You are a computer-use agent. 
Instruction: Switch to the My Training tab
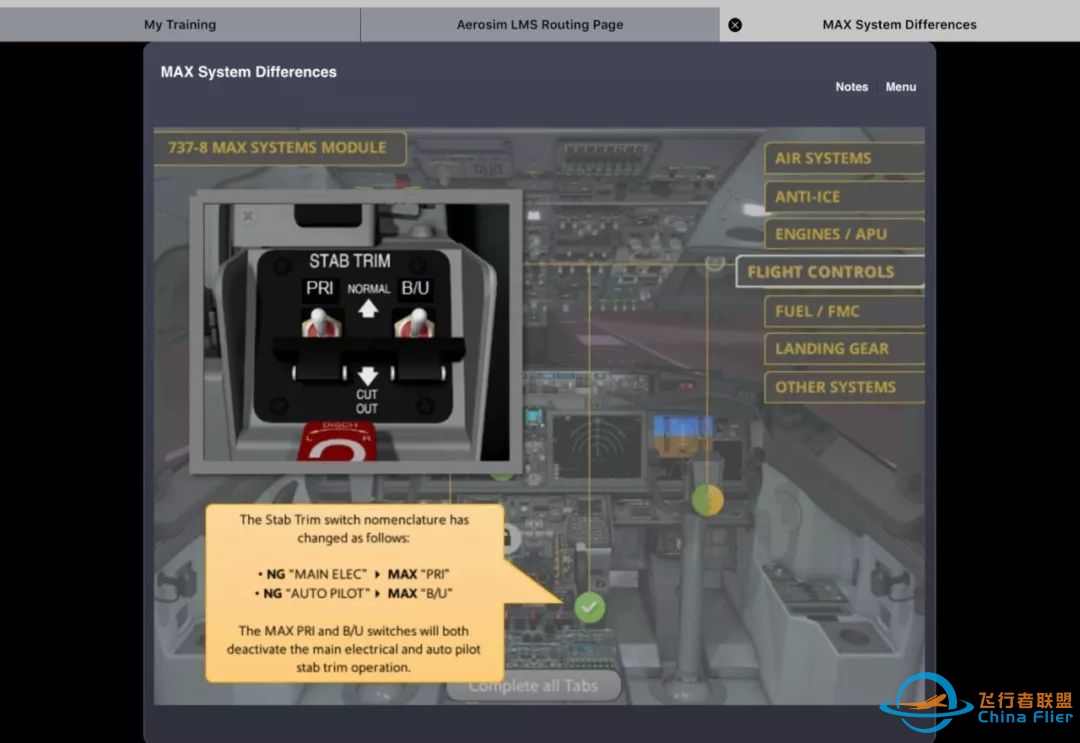pyautogui.click(x=180, y=25)
